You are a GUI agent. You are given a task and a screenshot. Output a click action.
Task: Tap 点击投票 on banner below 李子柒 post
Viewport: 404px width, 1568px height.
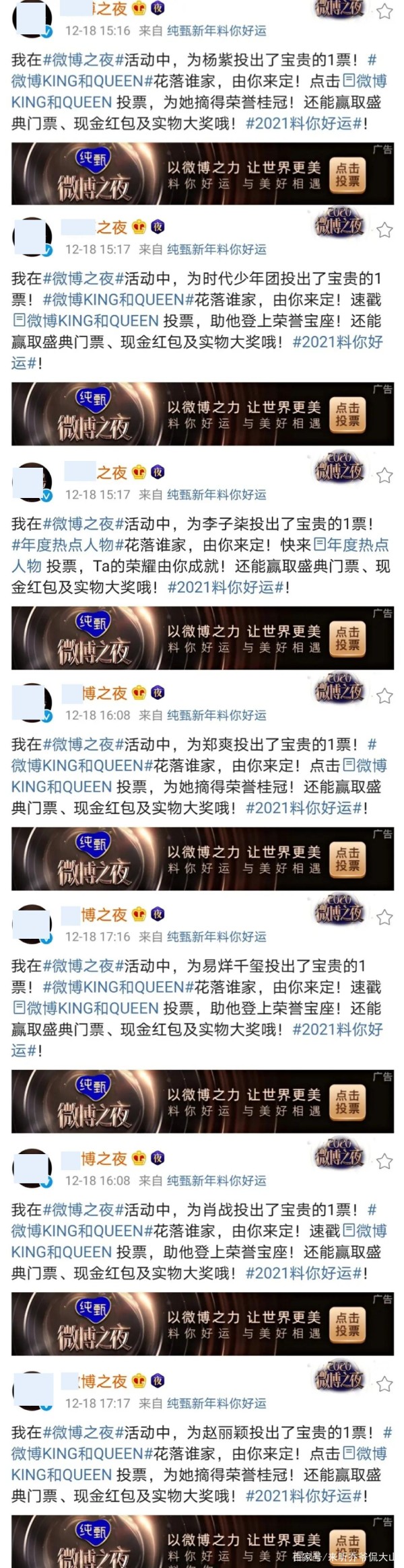click(347, 639)
